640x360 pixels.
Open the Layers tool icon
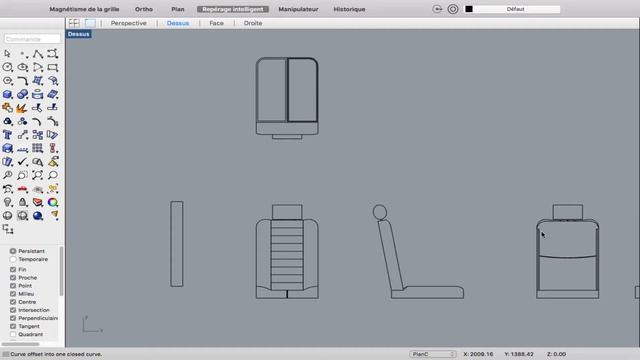pyautogui.click(x=38, y=202)
